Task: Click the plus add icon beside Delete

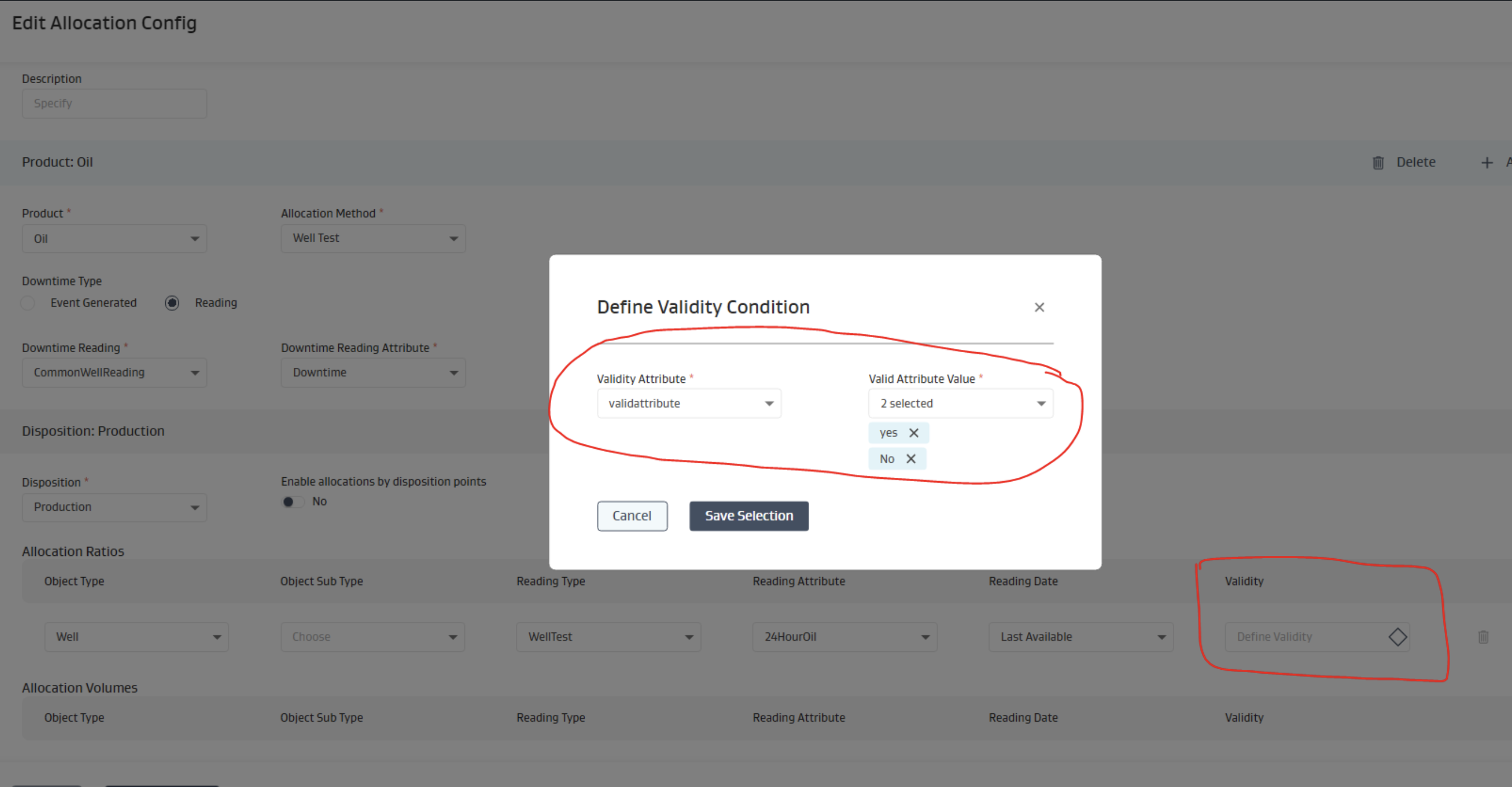Action: coord(1486,162)
